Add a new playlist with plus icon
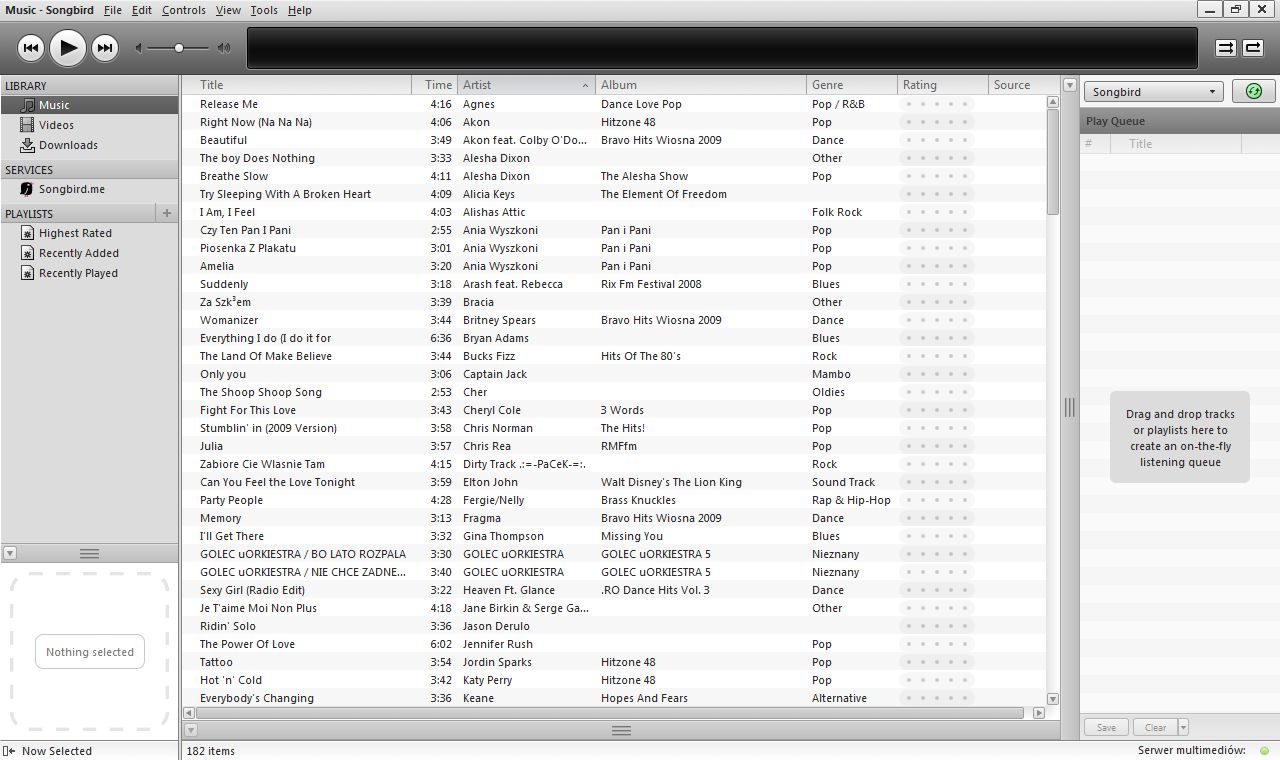Screen dimensions: 1280x760 point(167,213)
